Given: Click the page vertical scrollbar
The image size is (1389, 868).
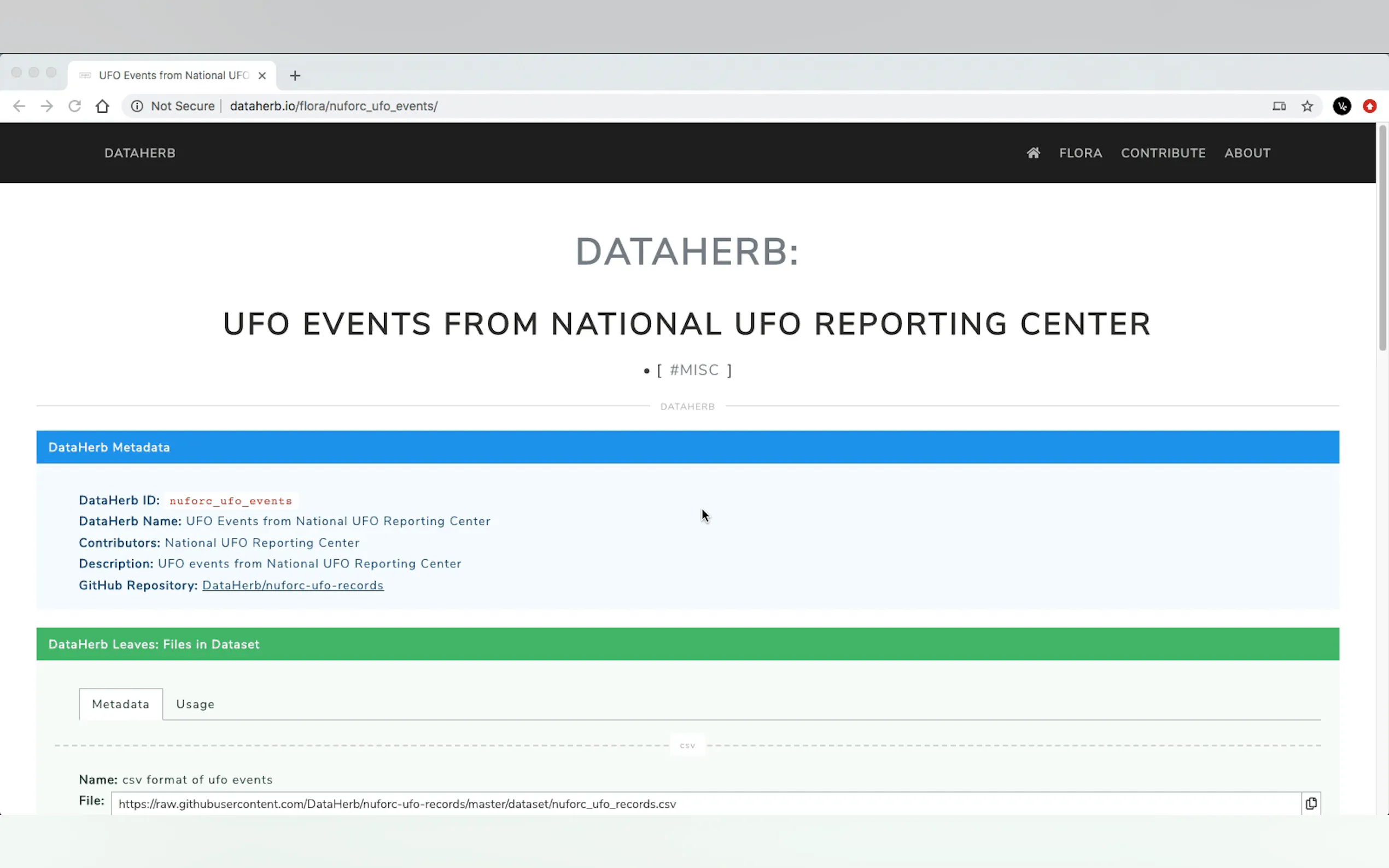Looking at the screenshot, I should point(1382,238).
